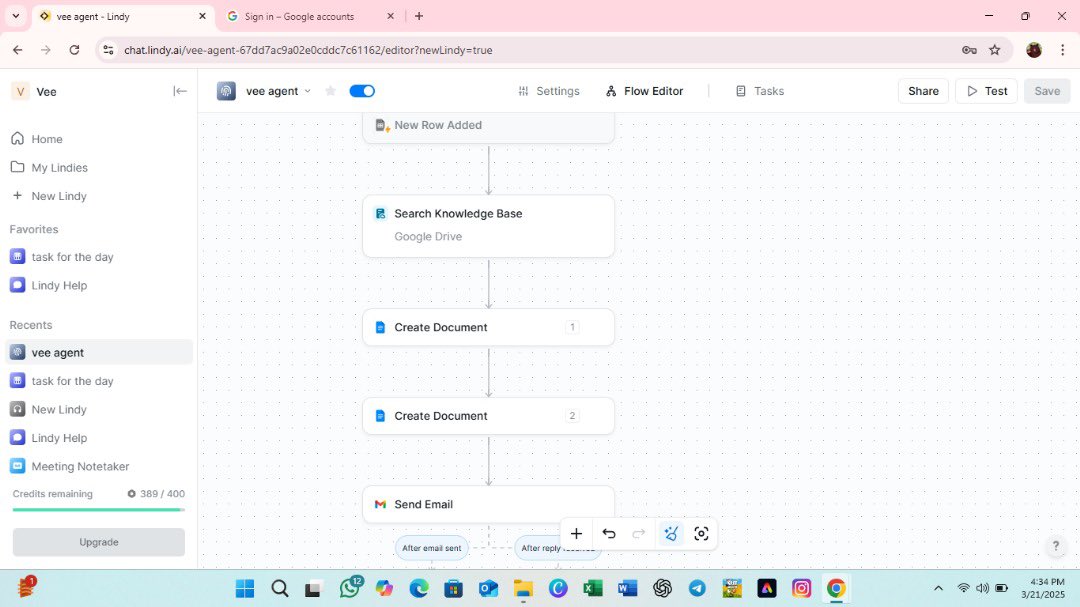Open the taskbar clock and date
This screenshot has height=607, width=1080.
(x=1042, y=588)
